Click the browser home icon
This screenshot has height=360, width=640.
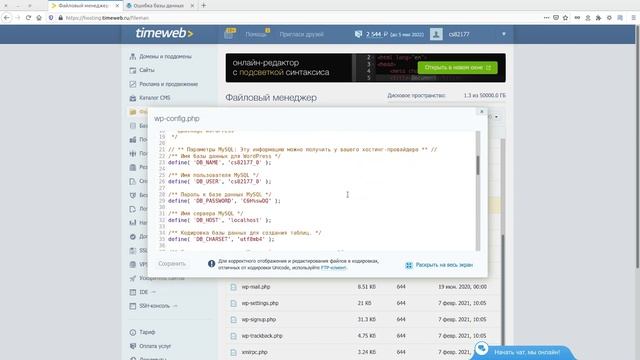click(39, 18)
